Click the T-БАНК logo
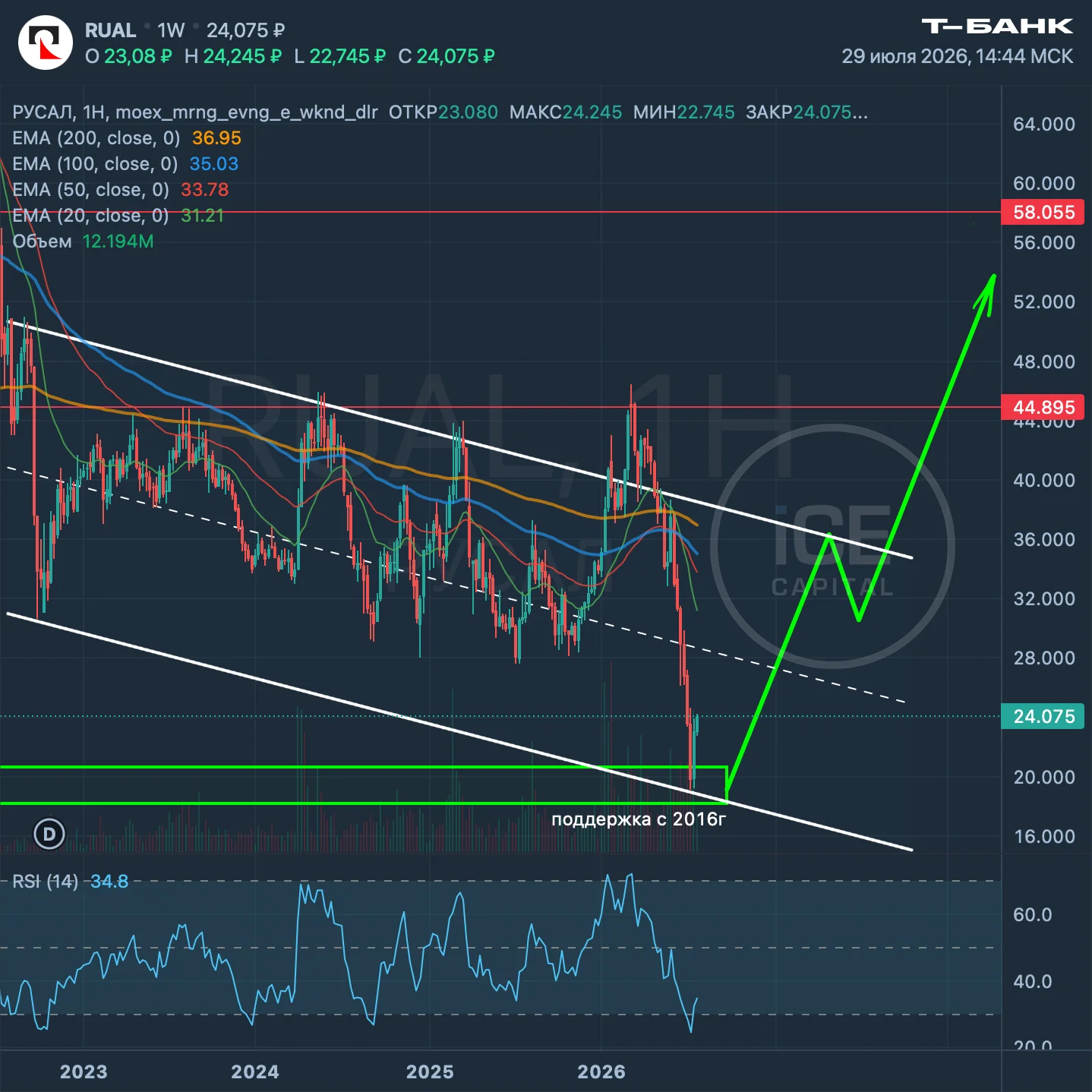Image resolution: width=1092 pixels, height=1092 pixels. tap(997, 27)
